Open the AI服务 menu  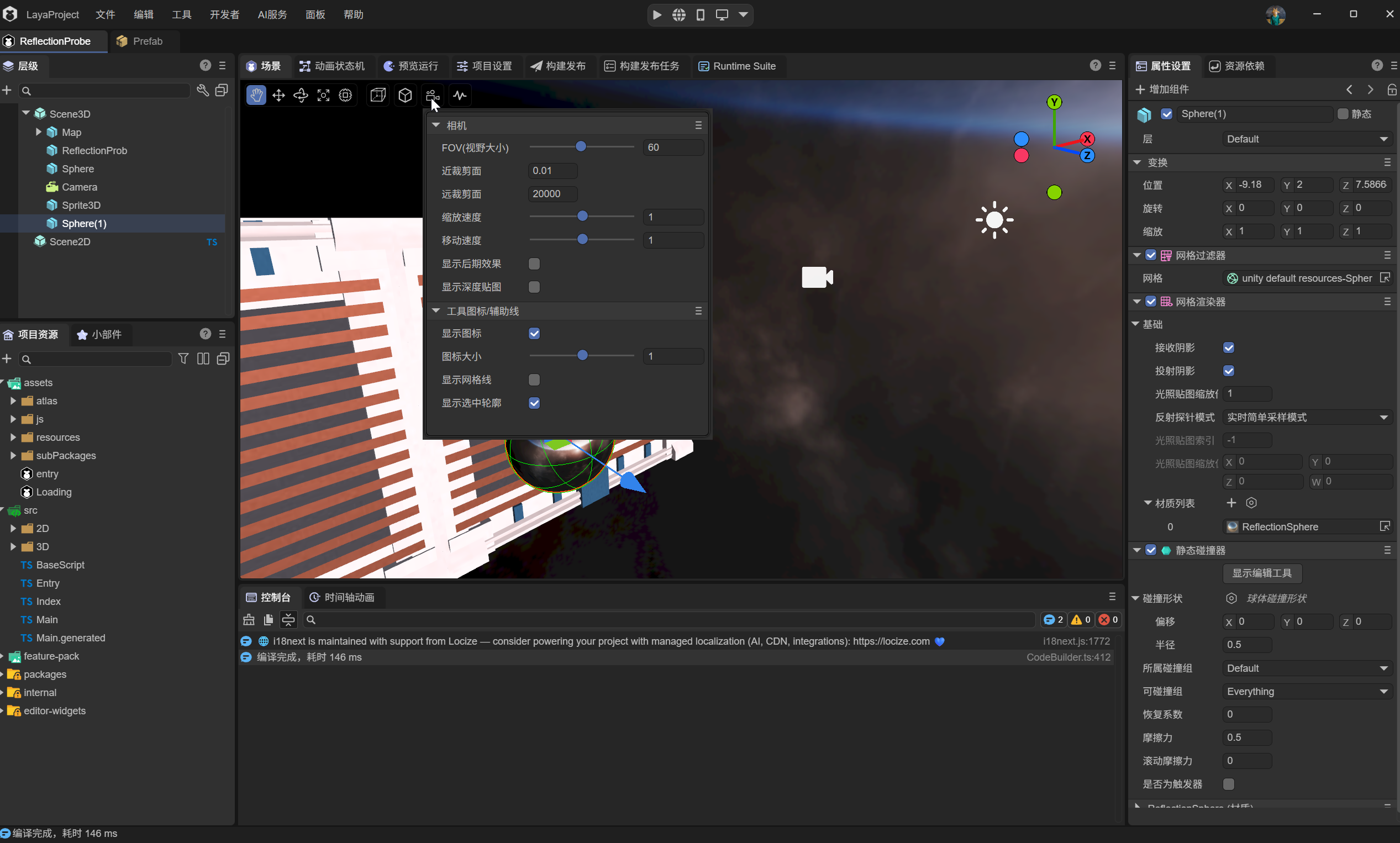point(272,15)
